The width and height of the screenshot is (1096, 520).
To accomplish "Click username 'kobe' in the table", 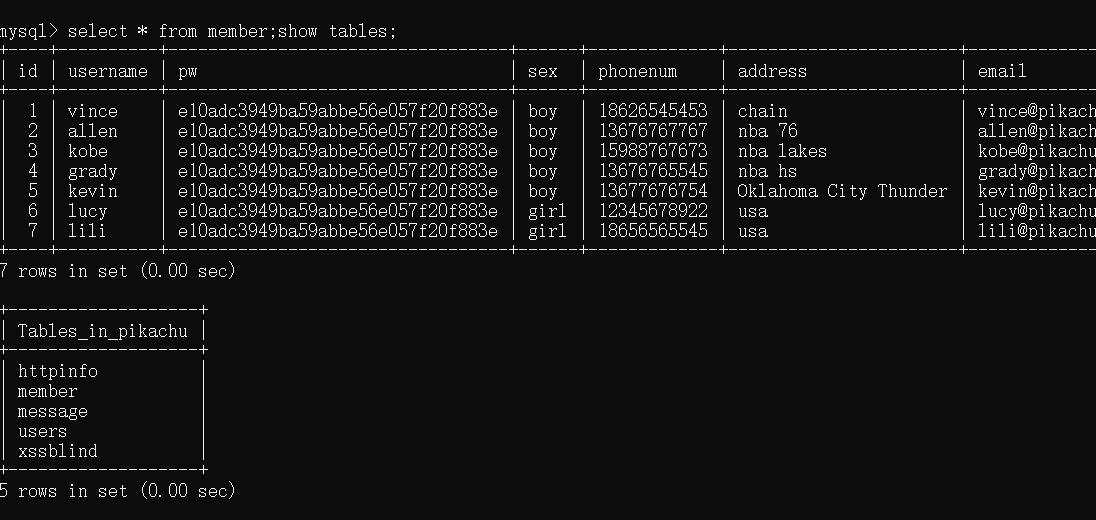I will click(87, 151).
